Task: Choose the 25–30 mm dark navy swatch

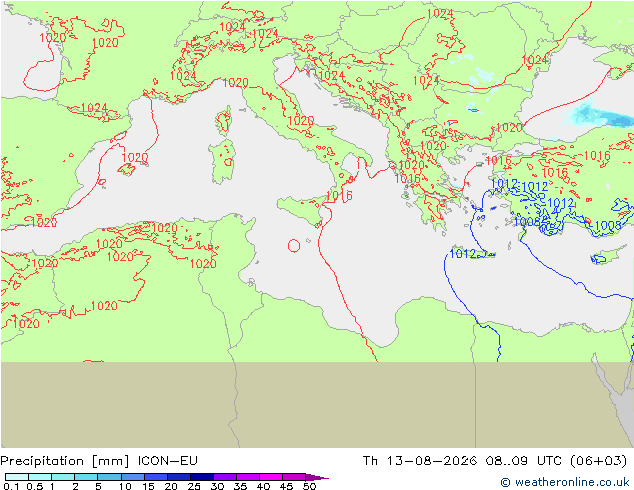Action: [202, 477]
